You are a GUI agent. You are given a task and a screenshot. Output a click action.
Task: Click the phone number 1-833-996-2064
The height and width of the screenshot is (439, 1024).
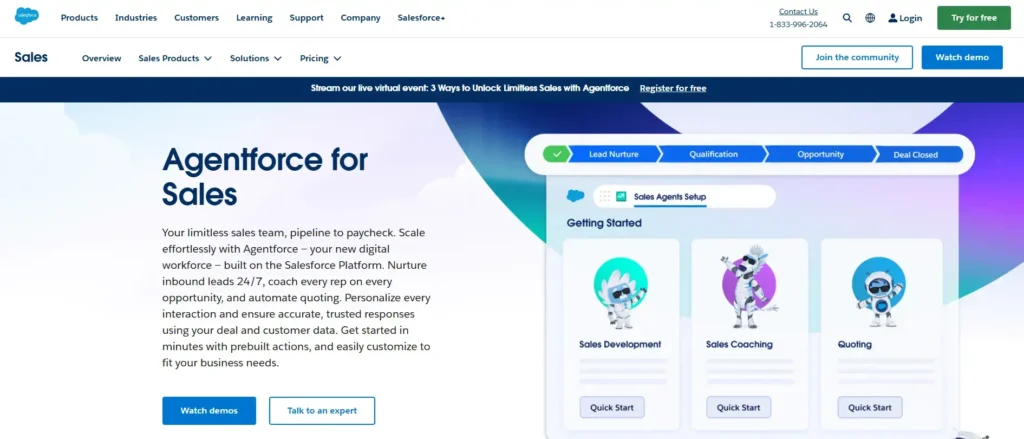798,25
